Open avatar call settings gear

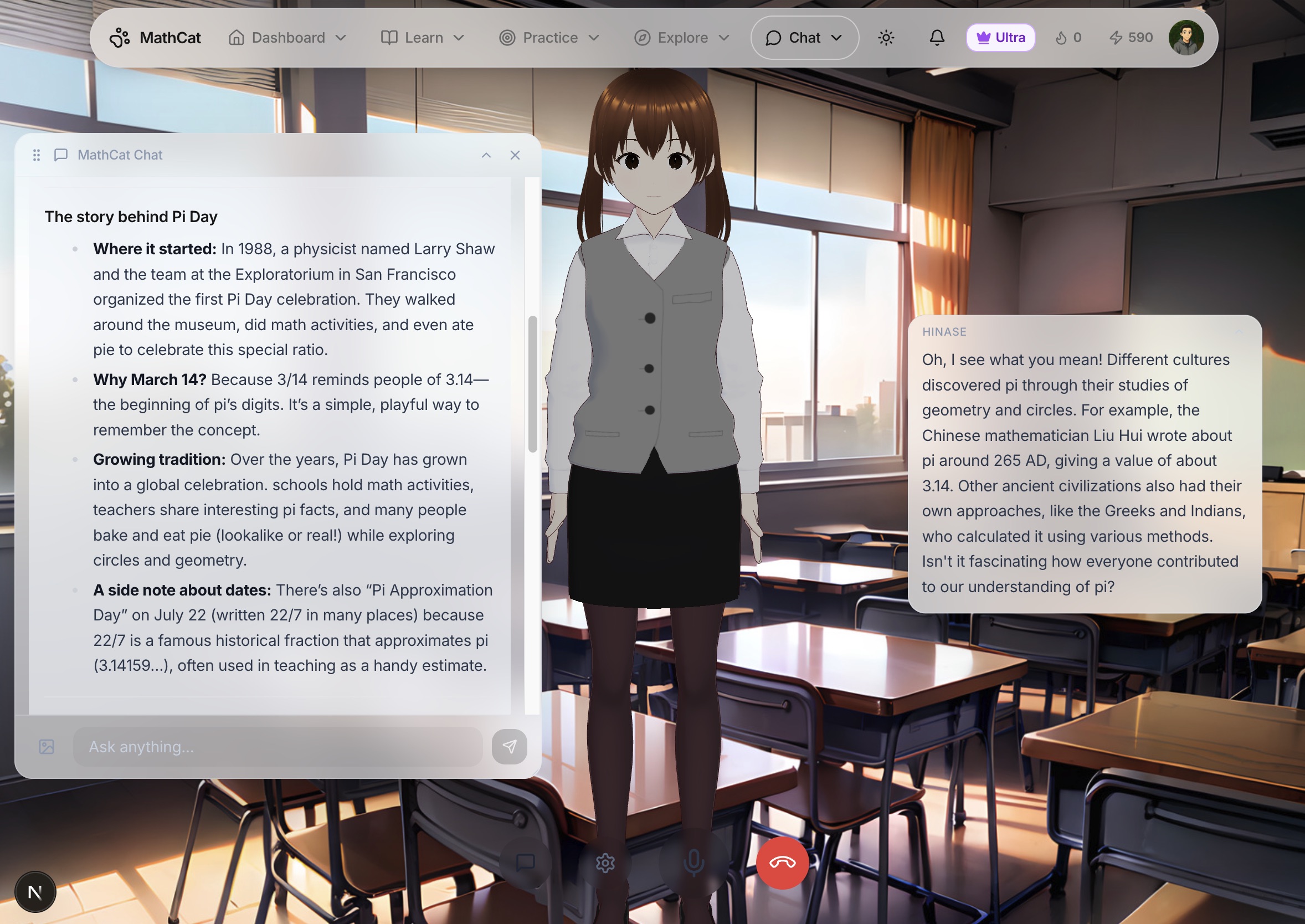click(605, 863)
